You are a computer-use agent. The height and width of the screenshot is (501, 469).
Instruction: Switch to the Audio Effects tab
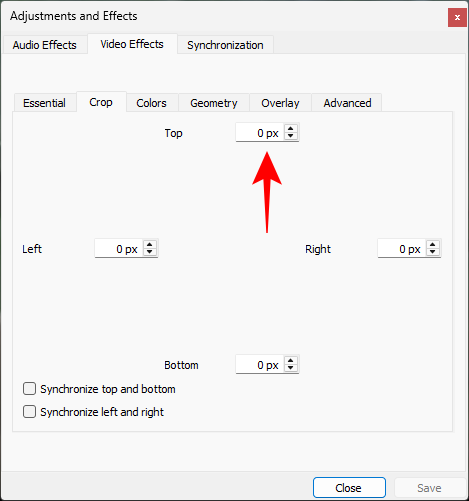click(x=45, y=45)
